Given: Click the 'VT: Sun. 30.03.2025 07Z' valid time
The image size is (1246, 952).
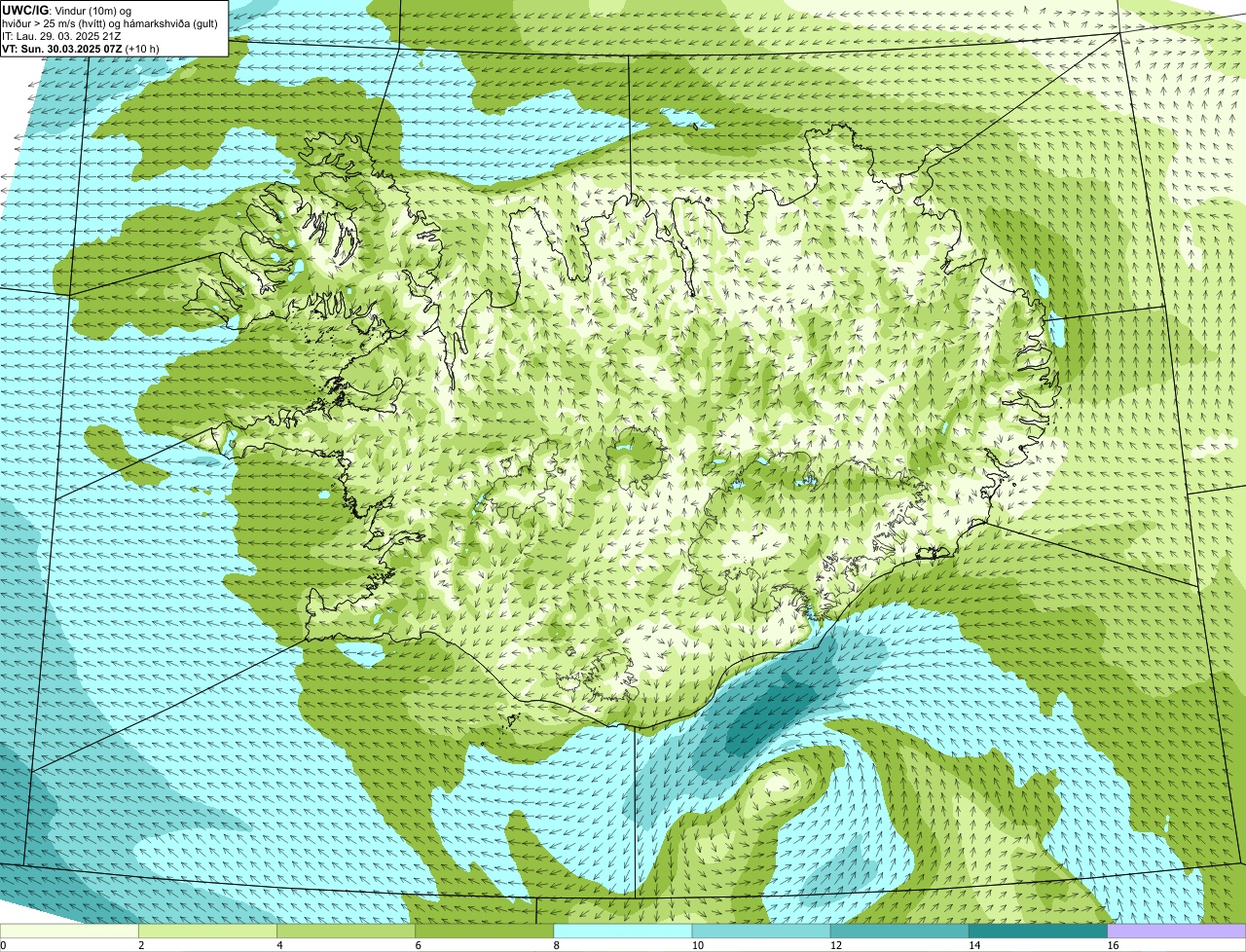Looking at the screenshot, I should pyautogui.click(x=62, y=49).
